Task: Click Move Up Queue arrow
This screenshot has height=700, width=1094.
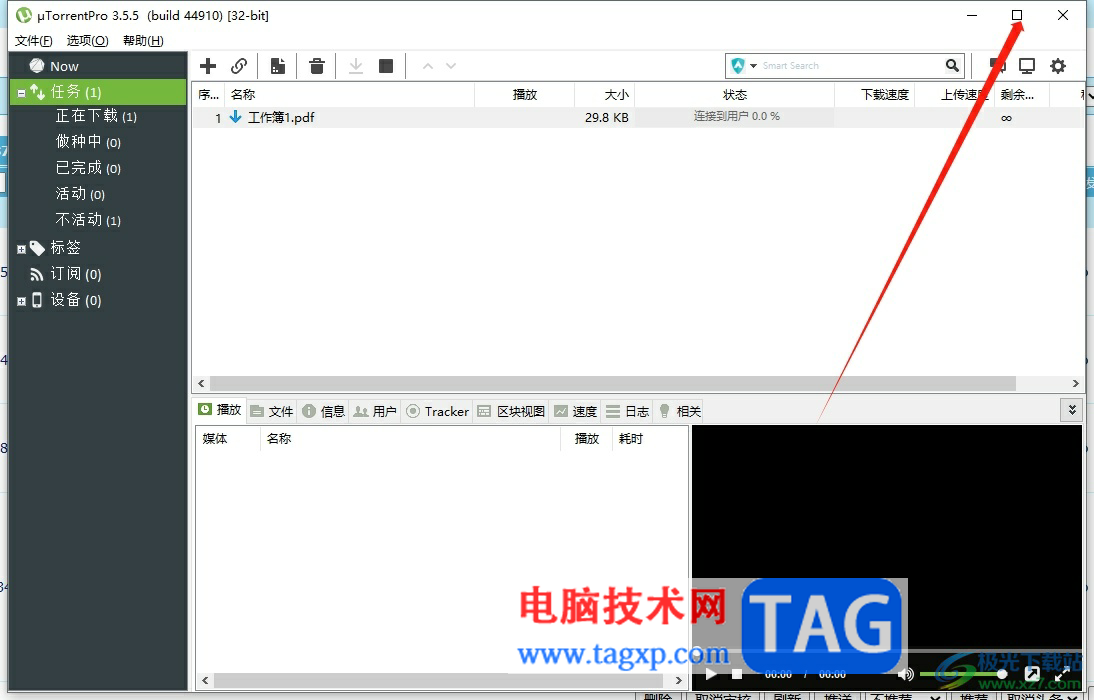Action: [x=428, y=66]
